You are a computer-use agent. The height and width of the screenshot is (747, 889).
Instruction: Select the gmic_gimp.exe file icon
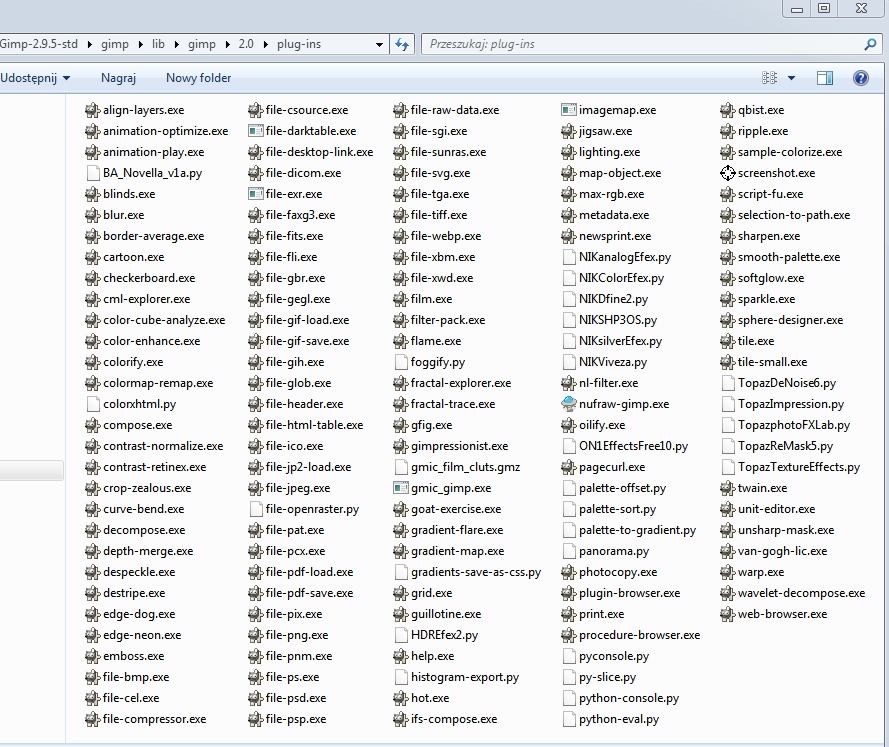(x=401, y=488)
